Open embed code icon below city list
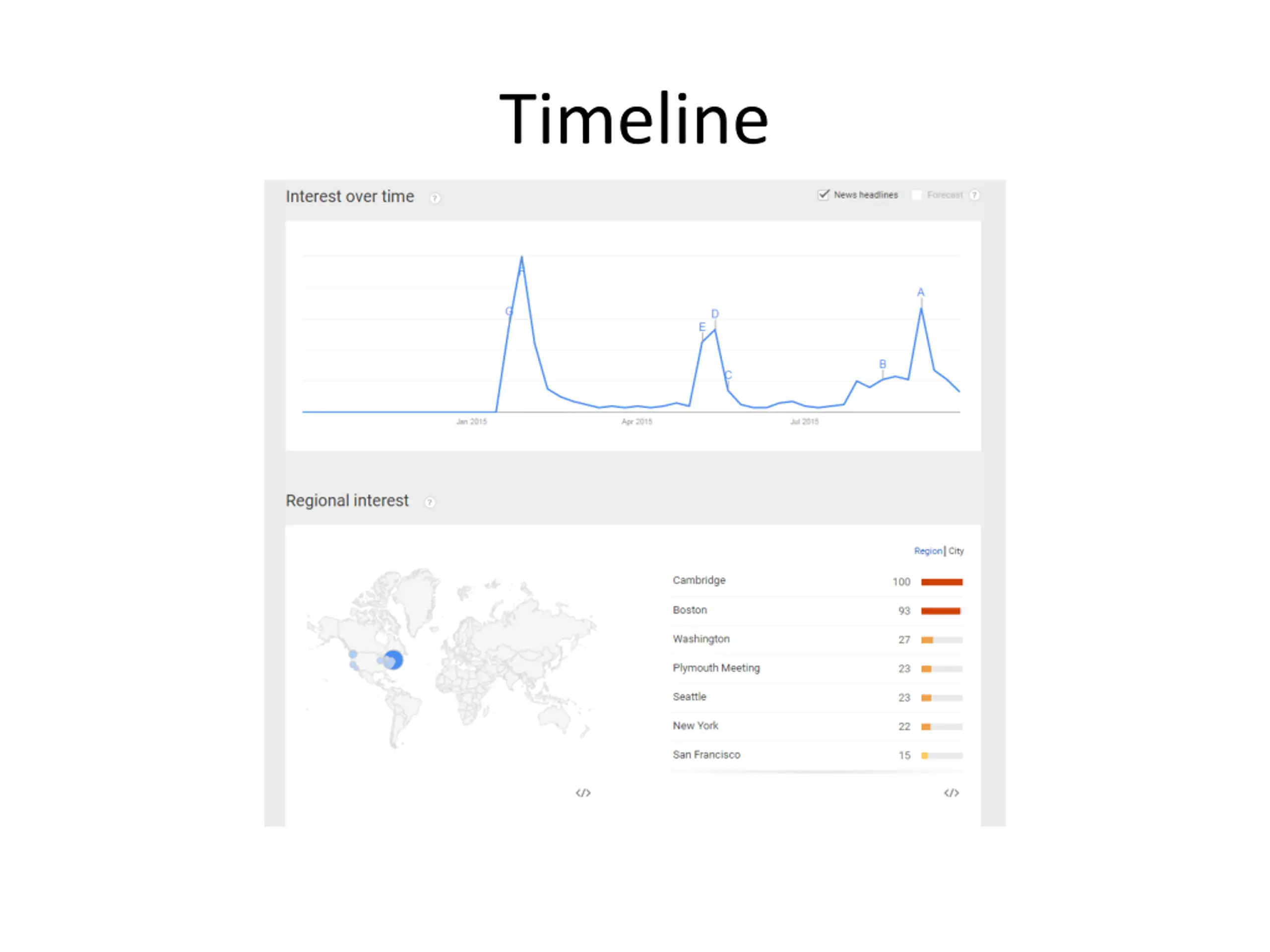 [x=951, y=792]
